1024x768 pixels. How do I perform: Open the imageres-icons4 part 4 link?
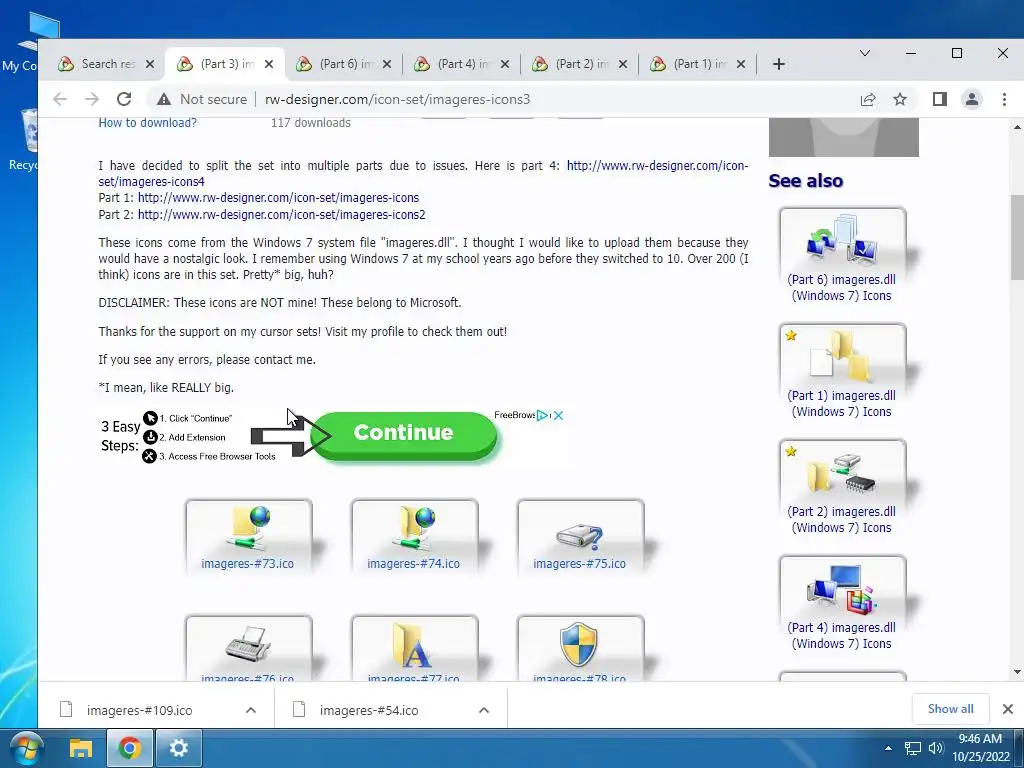423,174
